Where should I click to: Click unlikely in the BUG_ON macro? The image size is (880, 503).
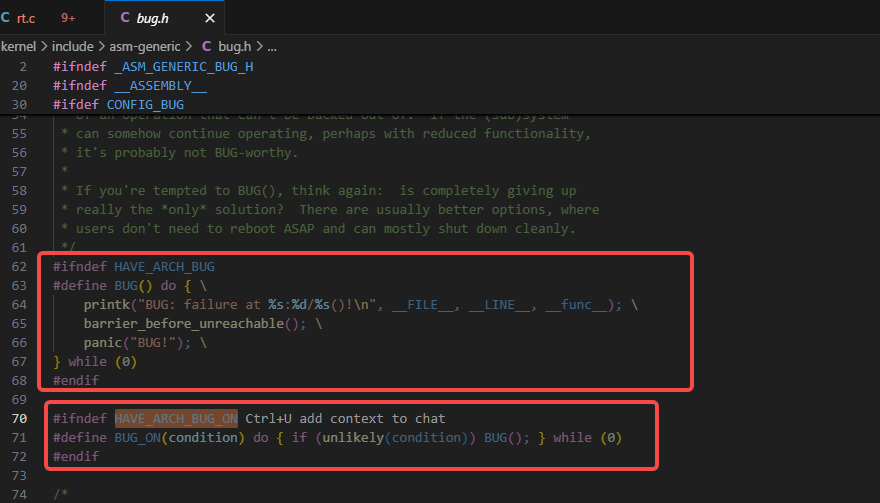pyautogui.click(x=353, y=438)
